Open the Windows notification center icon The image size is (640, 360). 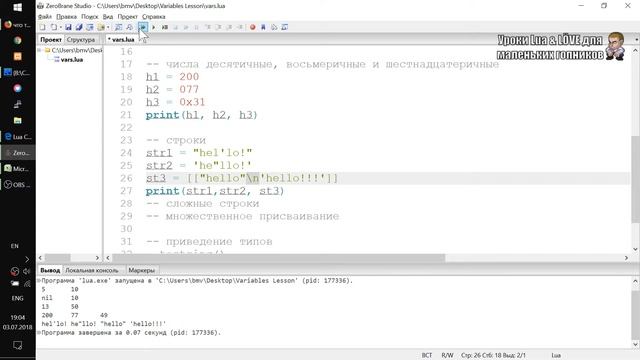(18, 345)
